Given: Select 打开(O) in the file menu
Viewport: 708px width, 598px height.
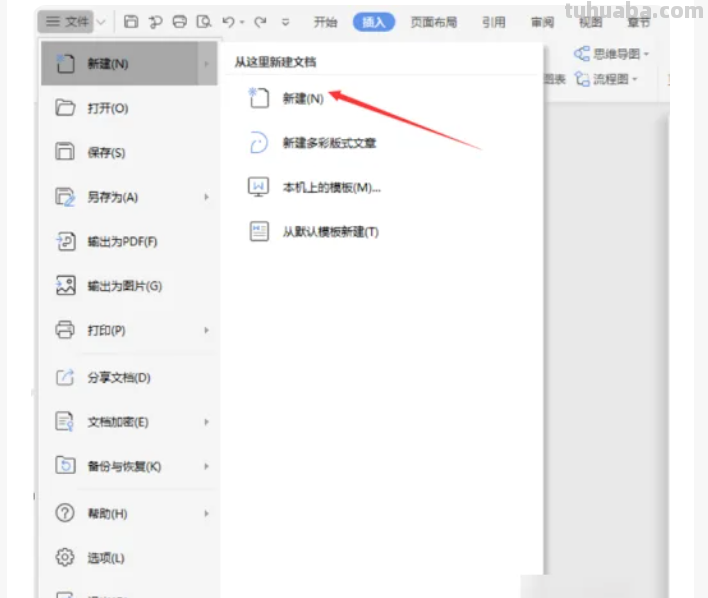Looking at the screenshot, I should 129,108.
